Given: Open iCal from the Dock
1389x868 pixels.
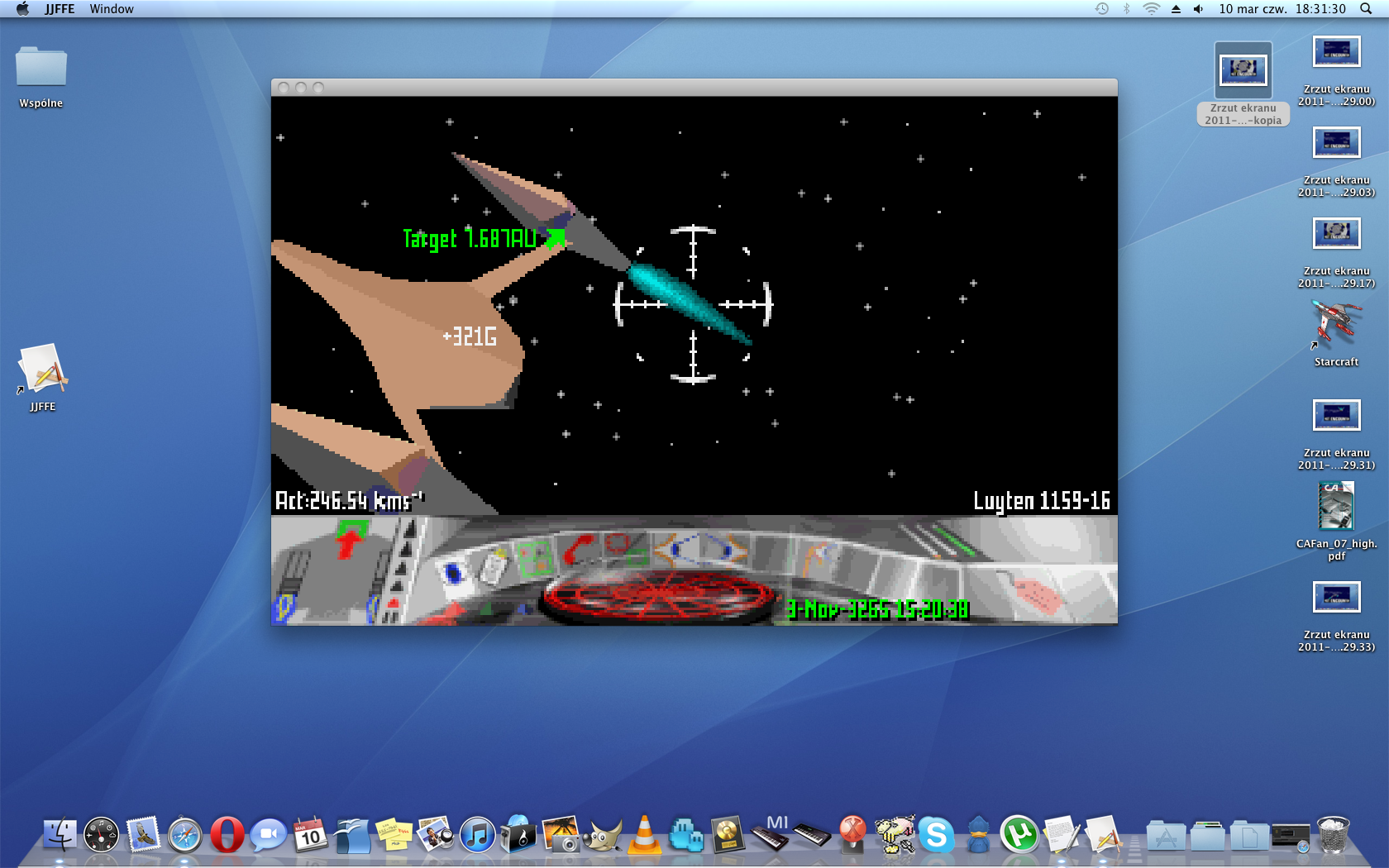Looking at the screenshot, I should tap(310, 835).
